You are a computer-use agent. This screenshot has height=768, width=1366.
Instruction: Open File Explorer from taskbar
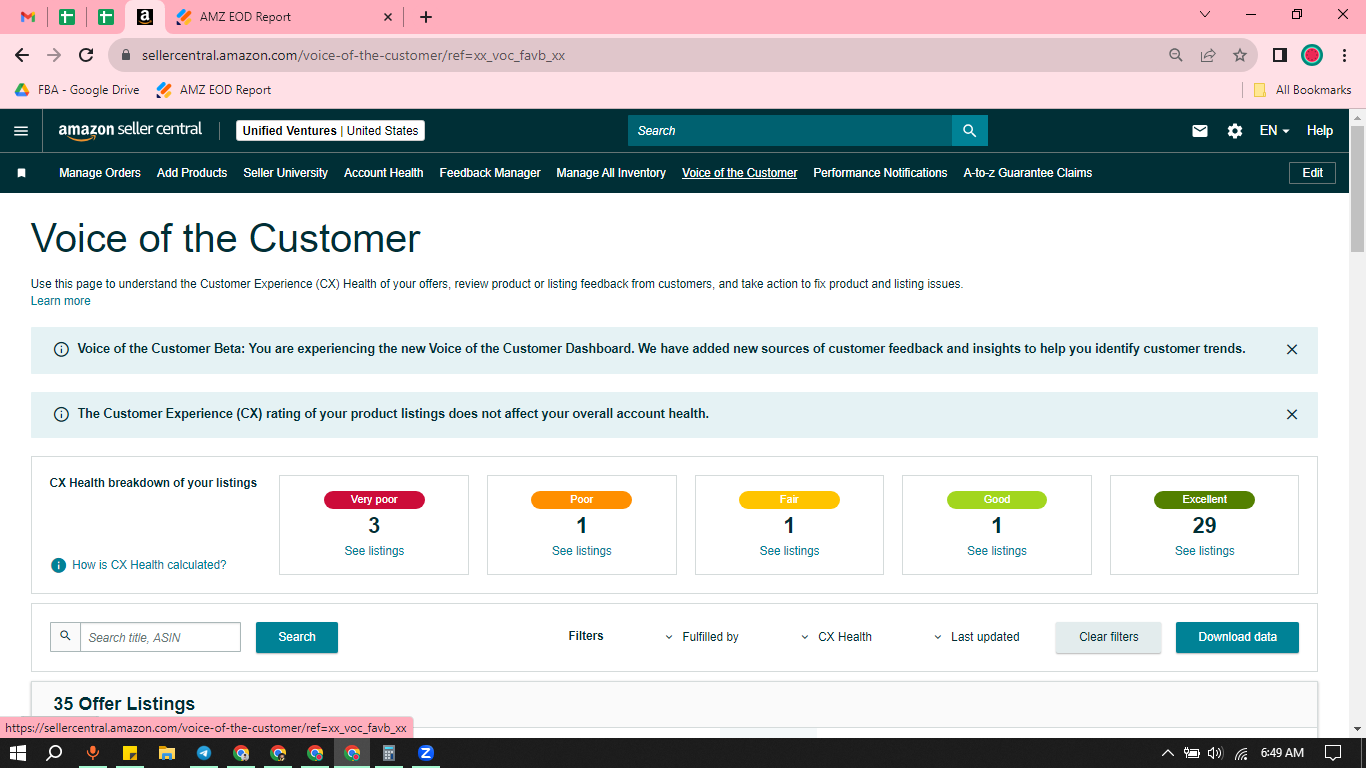pos(167,753)
